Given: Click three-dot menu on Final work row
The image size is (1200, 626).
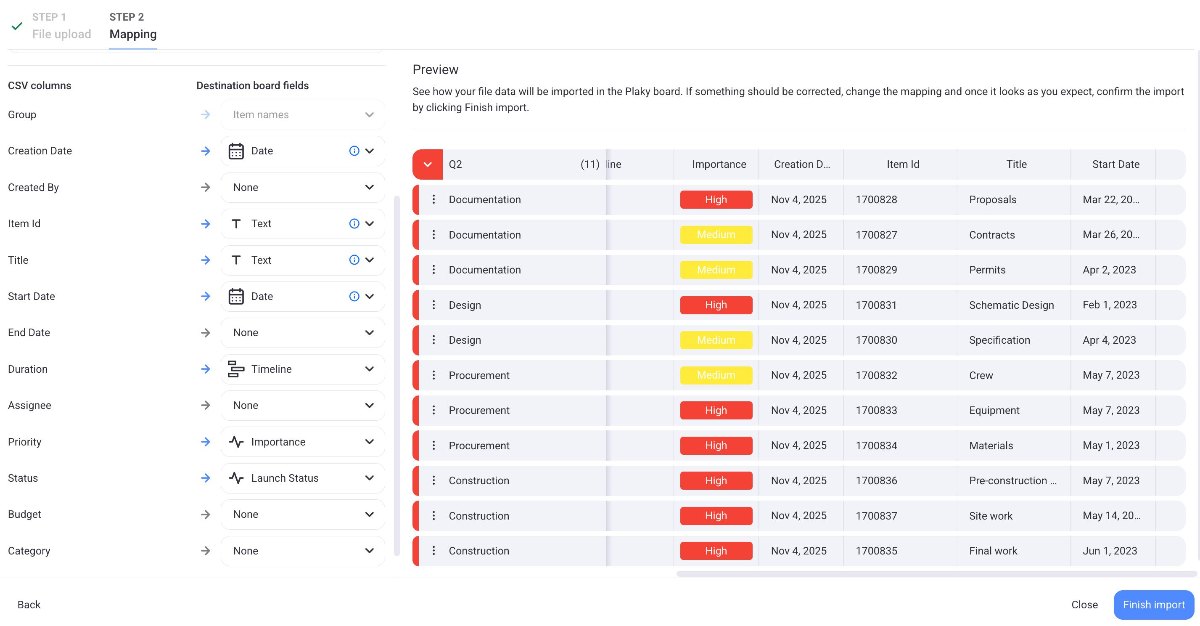Looking at the screenshot, I should click(433, 551).
